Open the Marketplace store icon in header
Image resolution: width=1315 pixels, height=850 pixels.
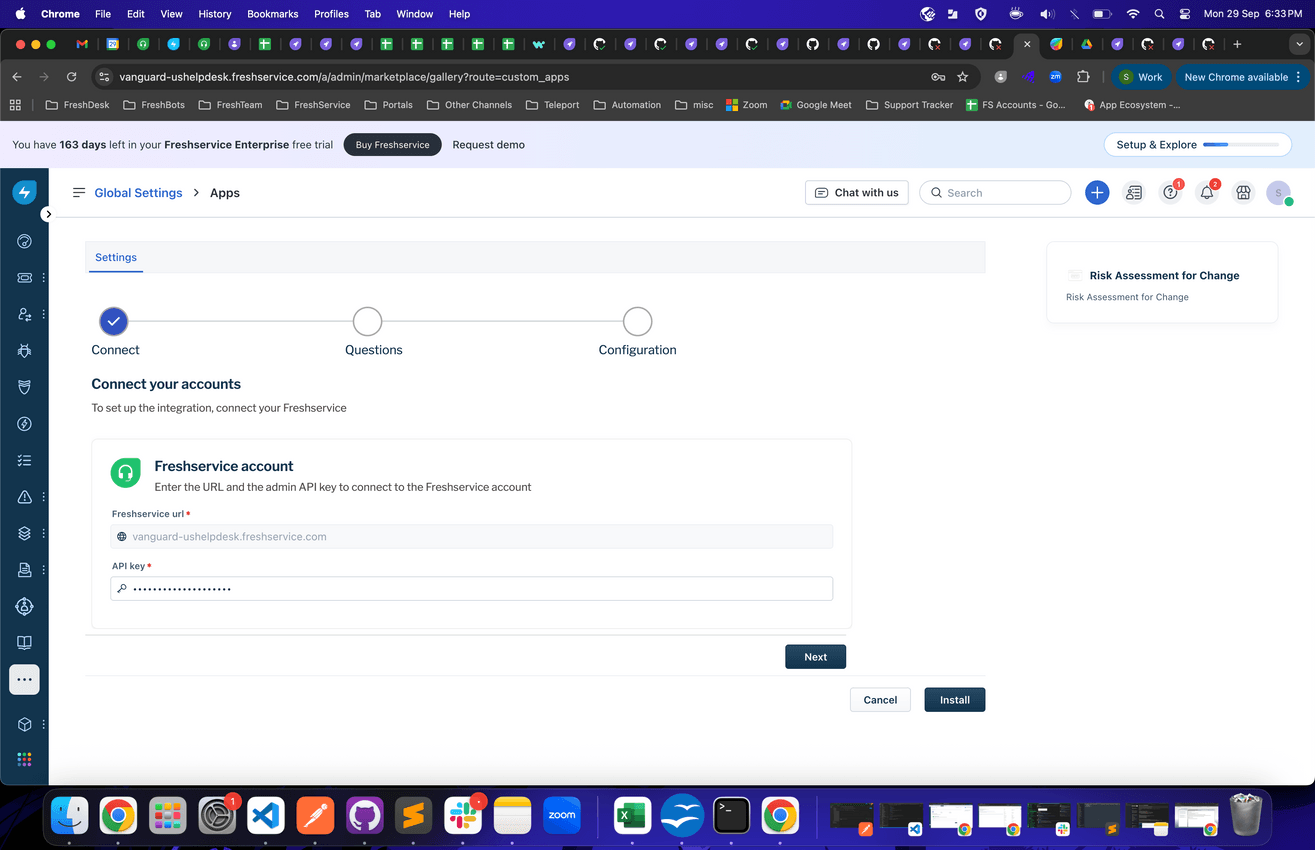pos(1243,192)
